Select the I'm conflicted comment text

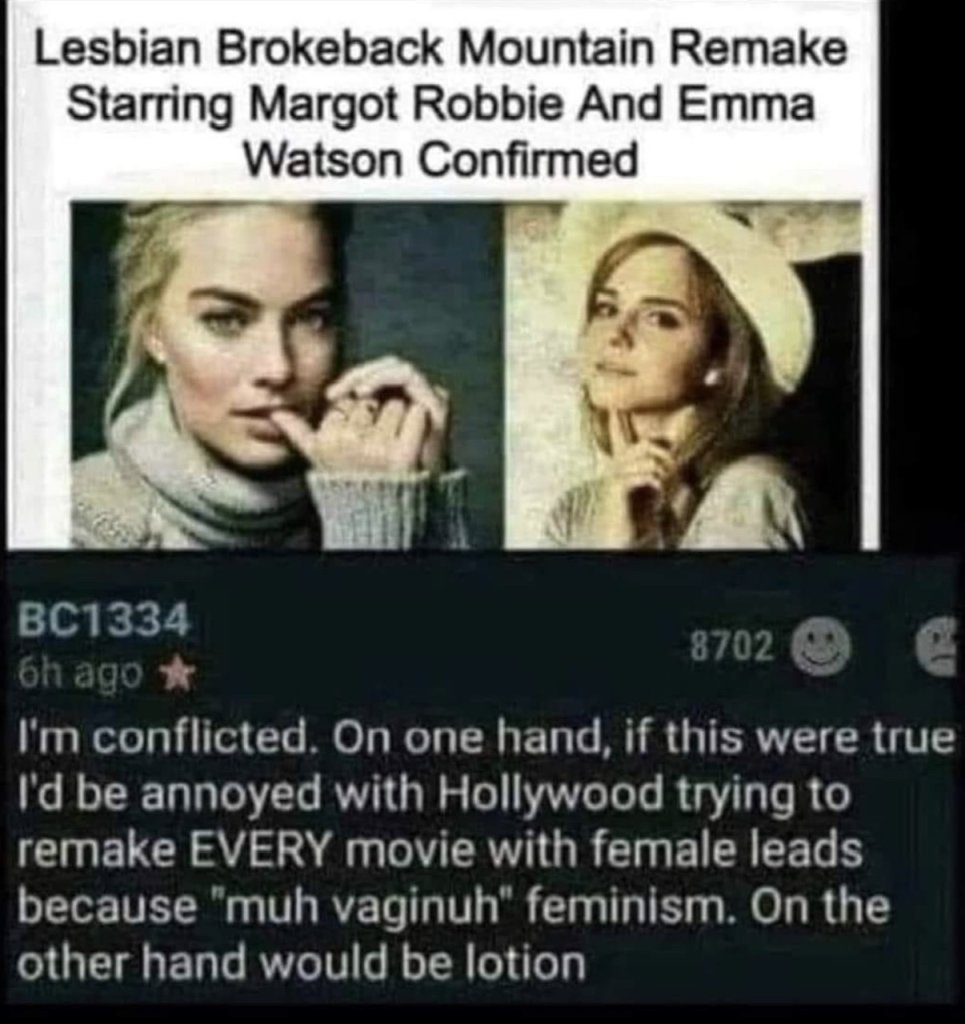[x=486, y=850]
